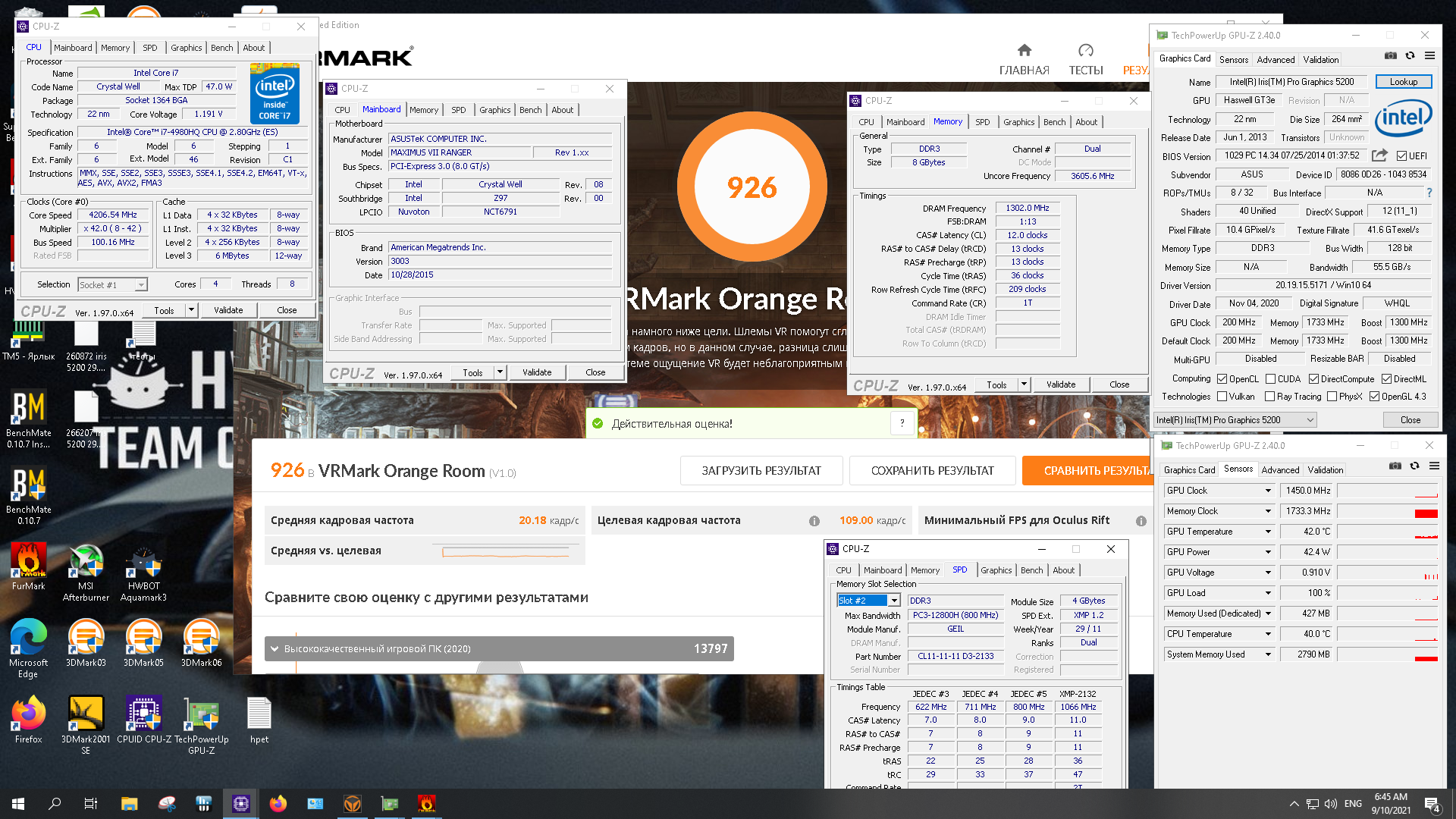
Task: Switch to SPD tab in CPU-Z Mainboard window
Action: (x=458, y=110)
